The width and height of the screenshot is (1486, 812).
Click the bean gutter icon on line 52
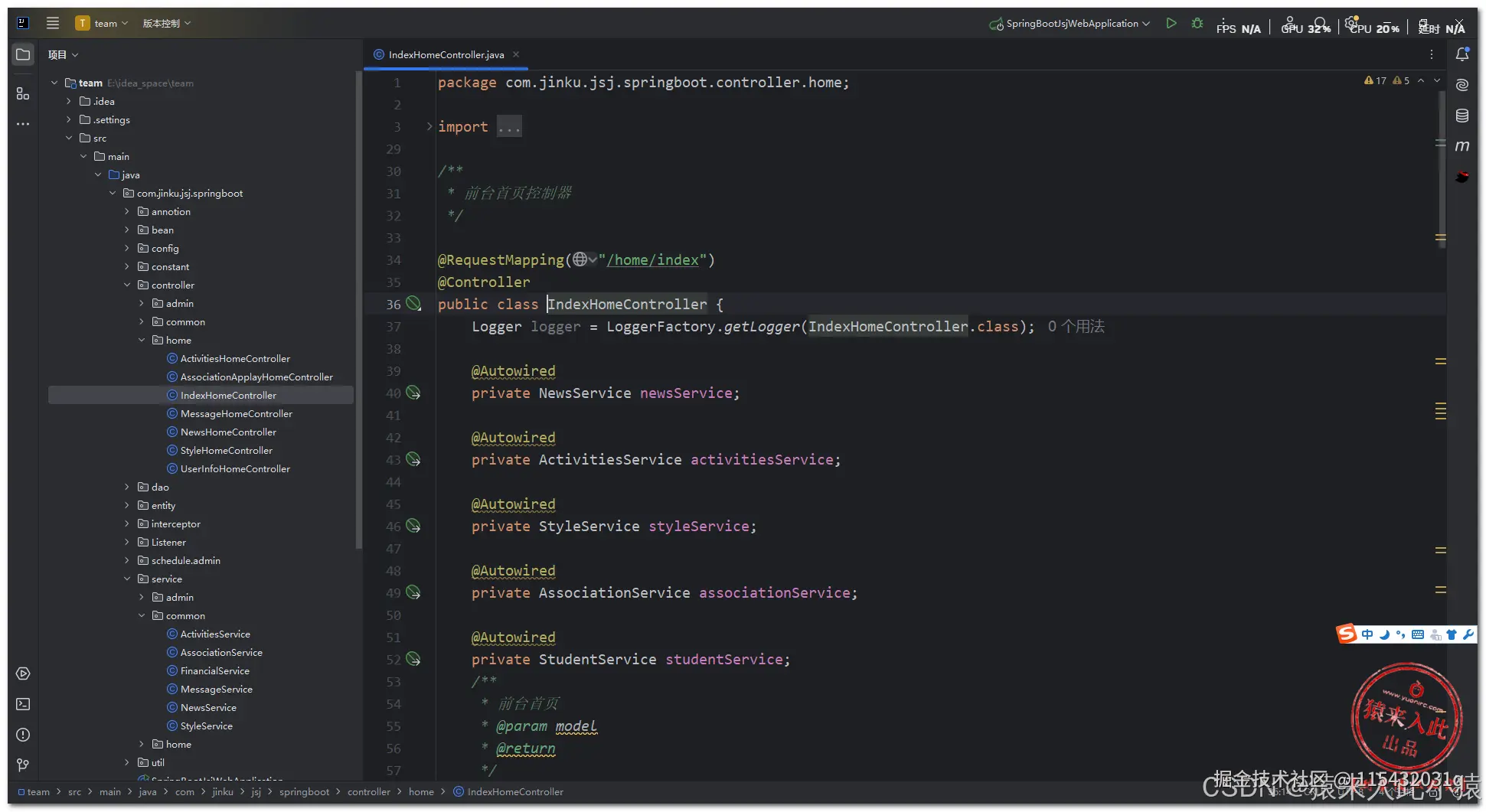(x=413, y=659)
